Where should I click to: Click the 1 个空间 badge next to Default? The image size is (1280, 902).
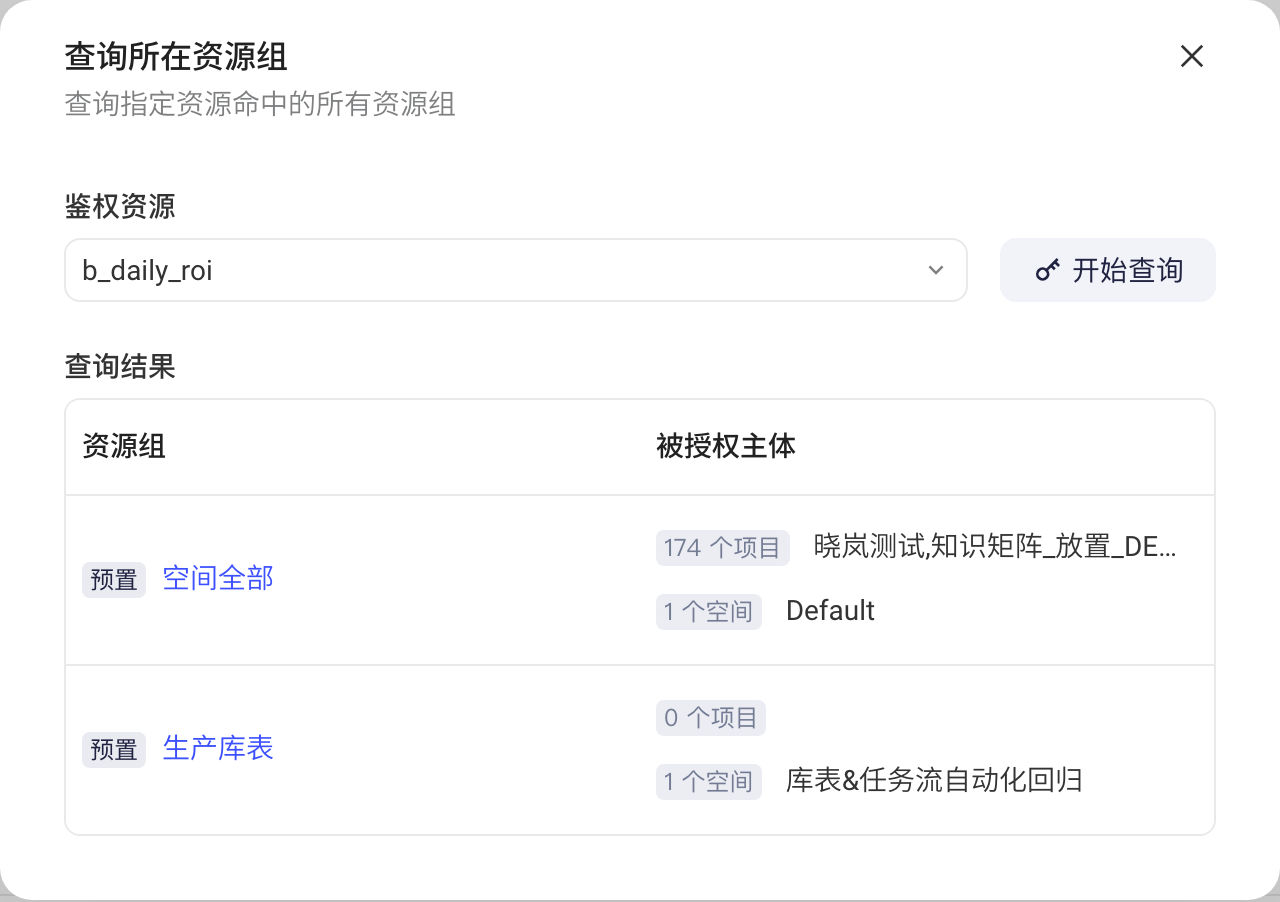(708, 612)
